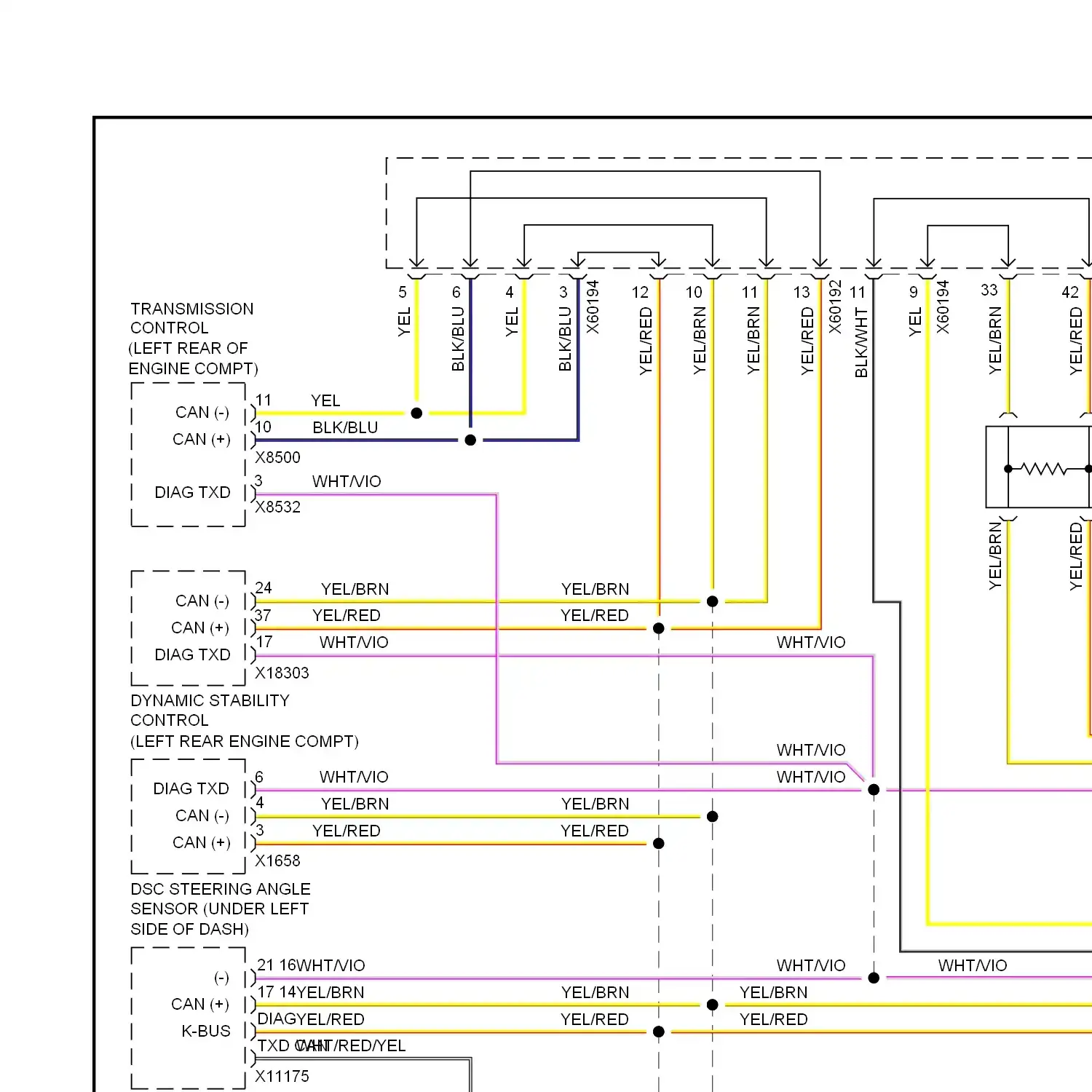
Task: Click pin number 9 at top connector
Action: 914,292
